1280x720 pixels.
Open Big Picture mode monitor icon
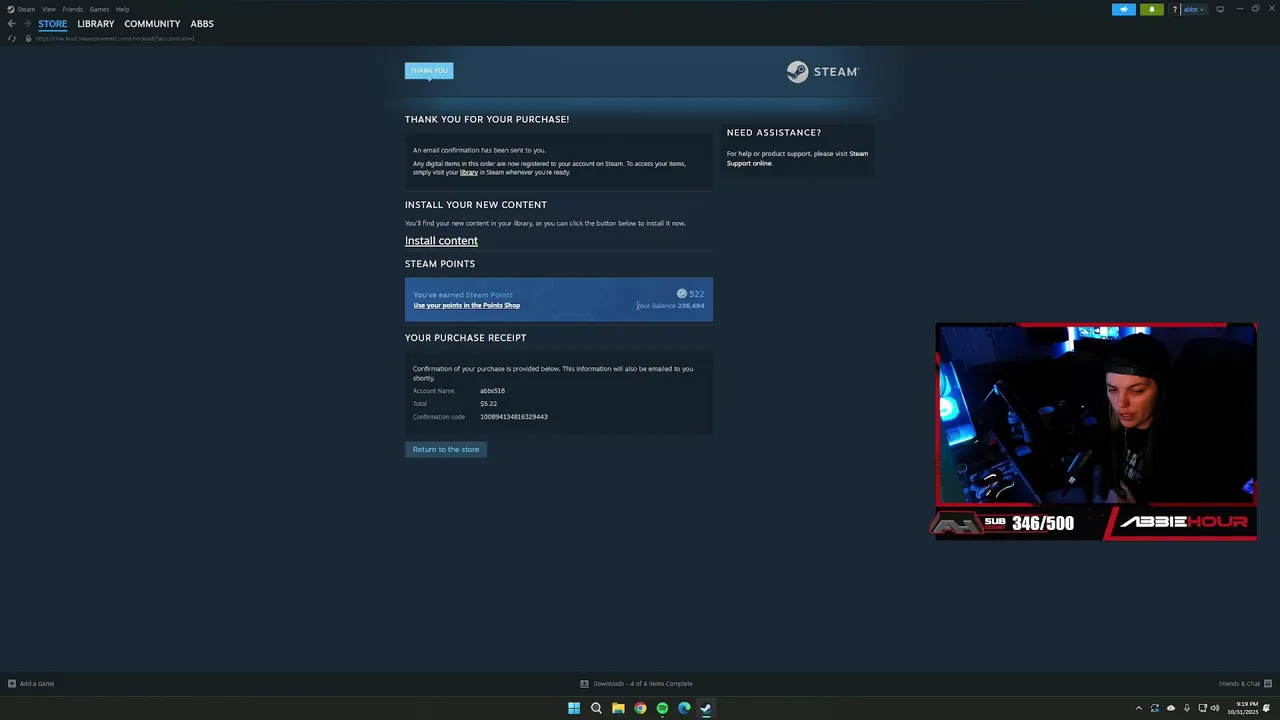1220,9
